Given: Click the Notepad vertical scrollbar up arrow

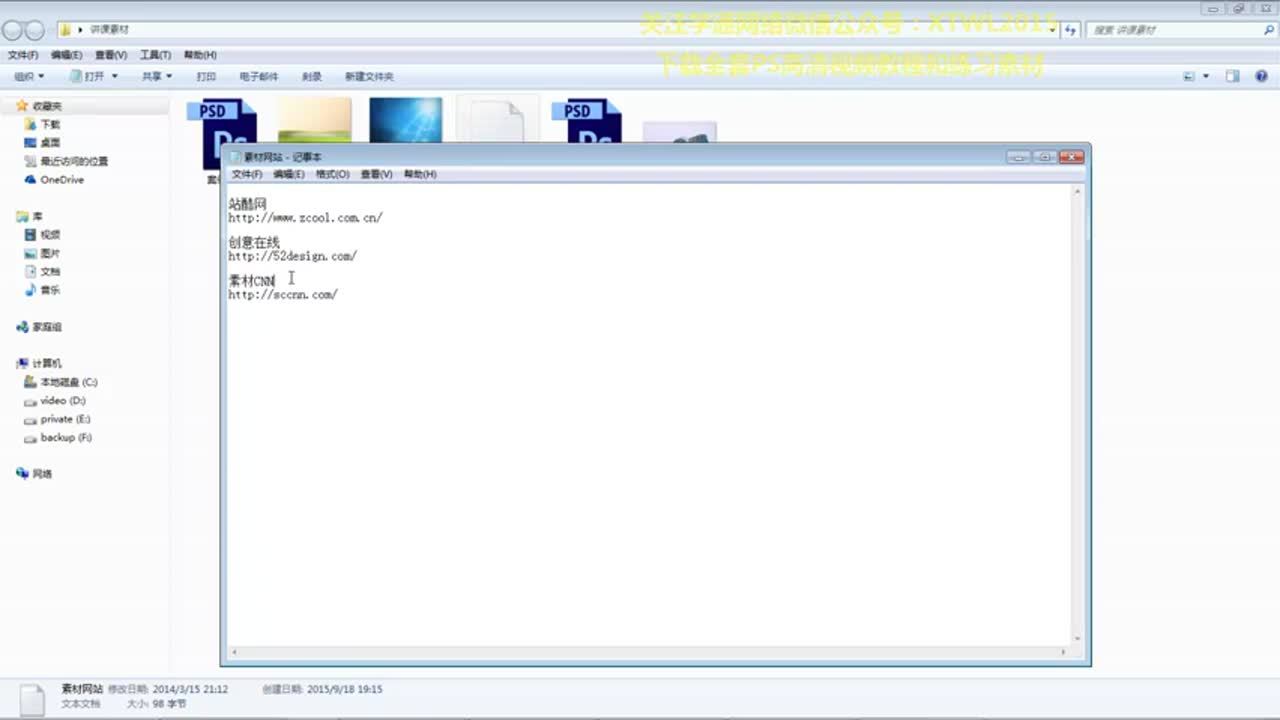Looking at the screenshot, I should (1078, 191).
